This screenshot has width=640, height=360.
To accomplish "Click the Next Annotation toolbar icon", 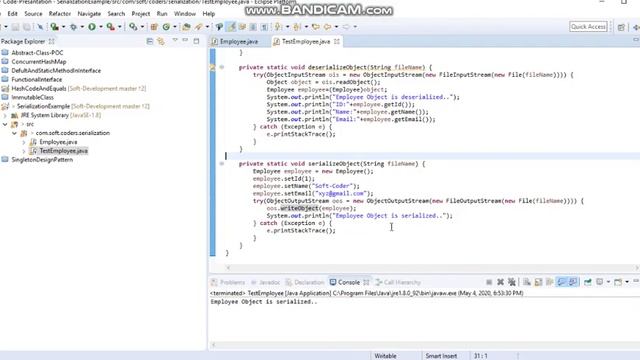I will pos(278,27).
